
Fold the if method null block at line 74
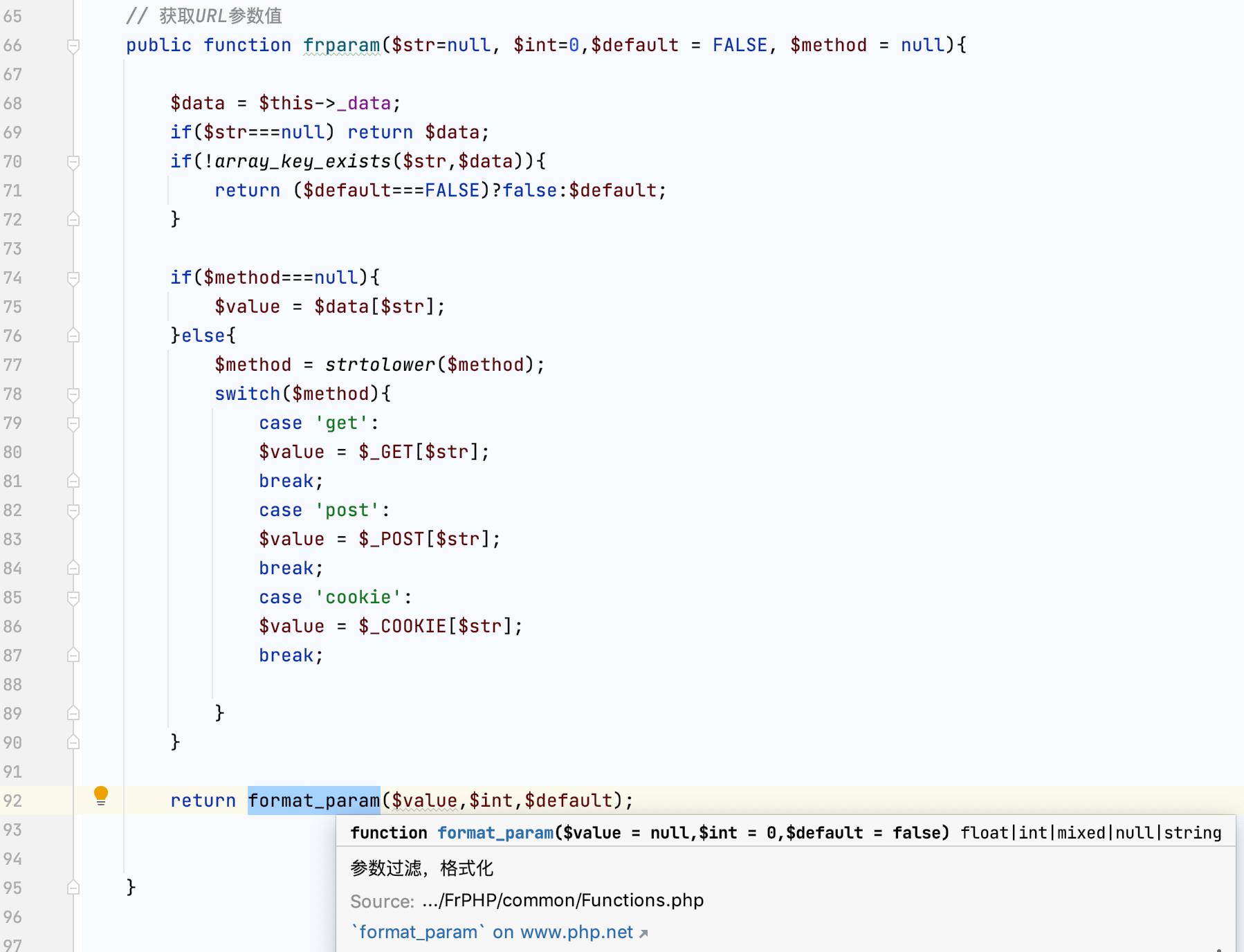(x=73, y=278)
